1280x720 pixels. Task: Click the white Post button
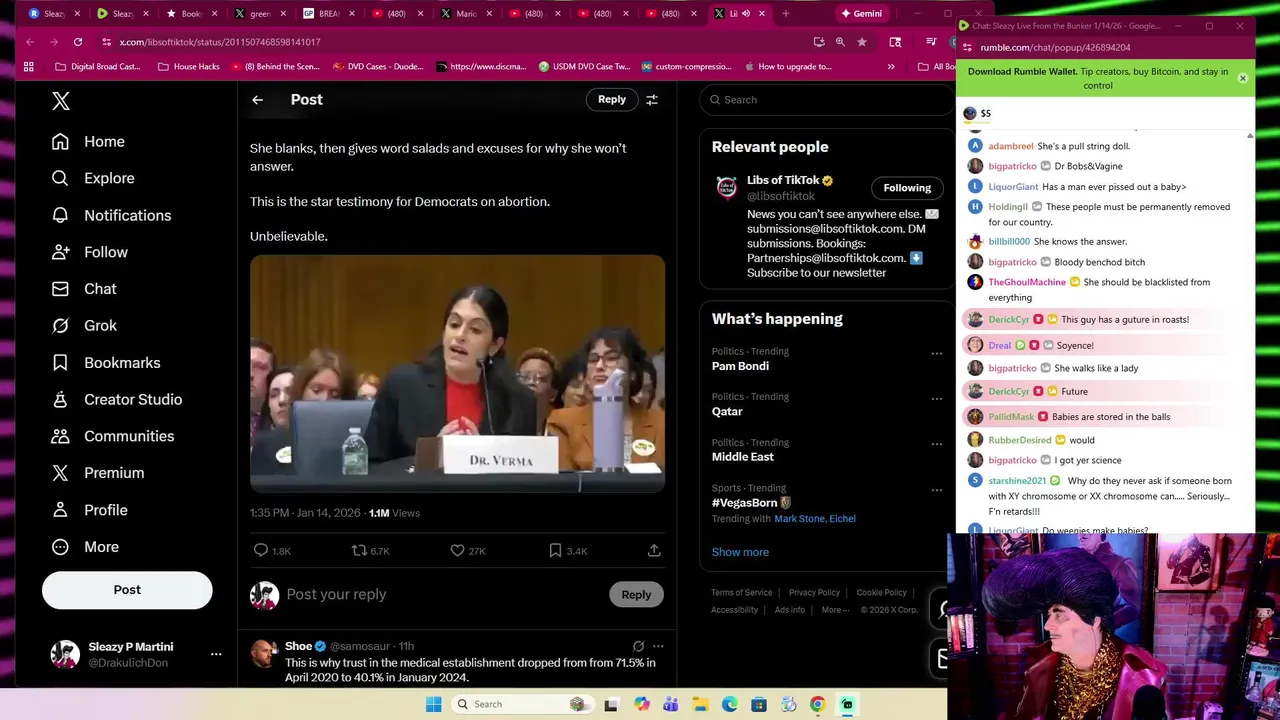[x=127, y=590]
